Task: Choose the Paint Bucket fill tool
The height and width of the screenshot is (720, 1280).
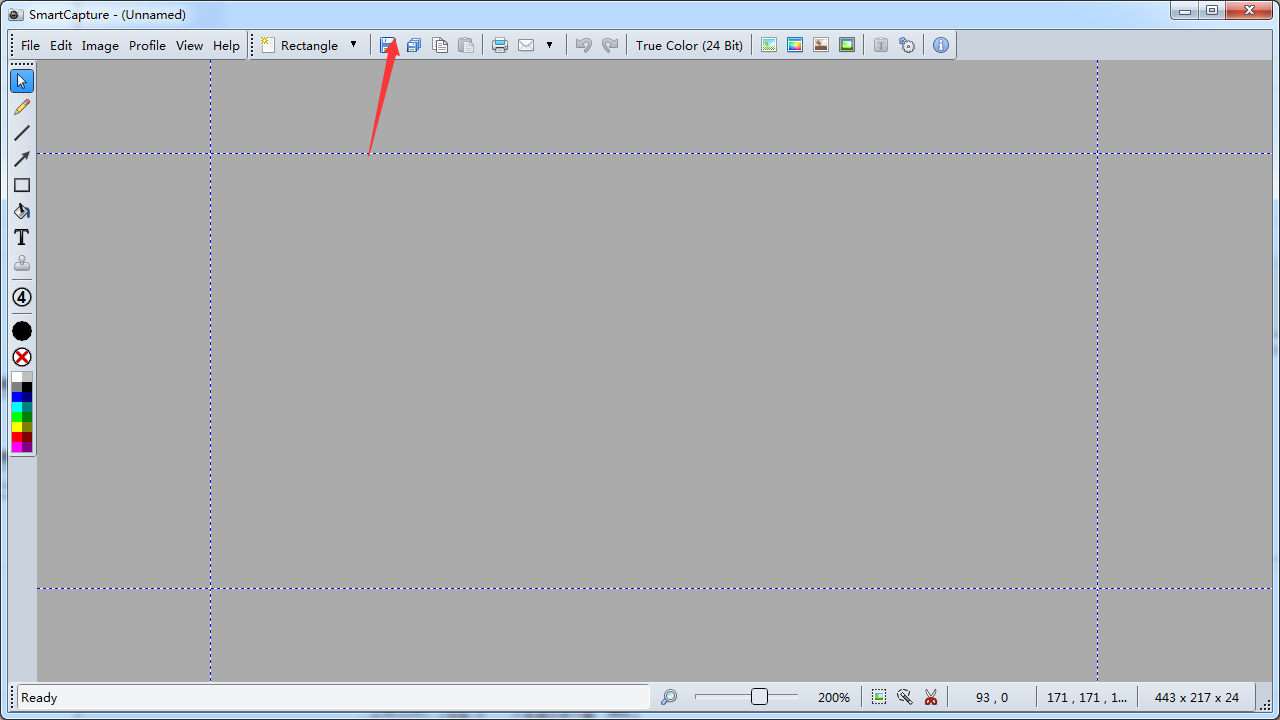Action: (22, 211)
